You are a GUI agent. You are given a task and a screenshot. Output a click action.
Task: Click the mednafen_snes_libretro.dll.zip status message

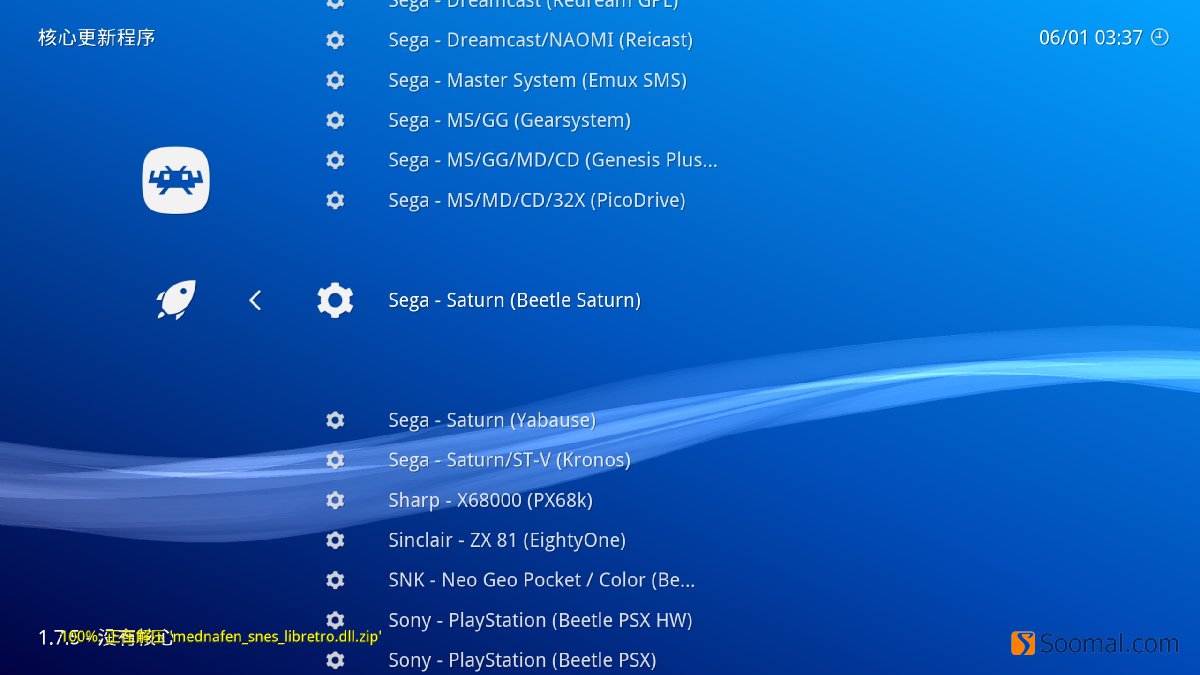point(222,636)
